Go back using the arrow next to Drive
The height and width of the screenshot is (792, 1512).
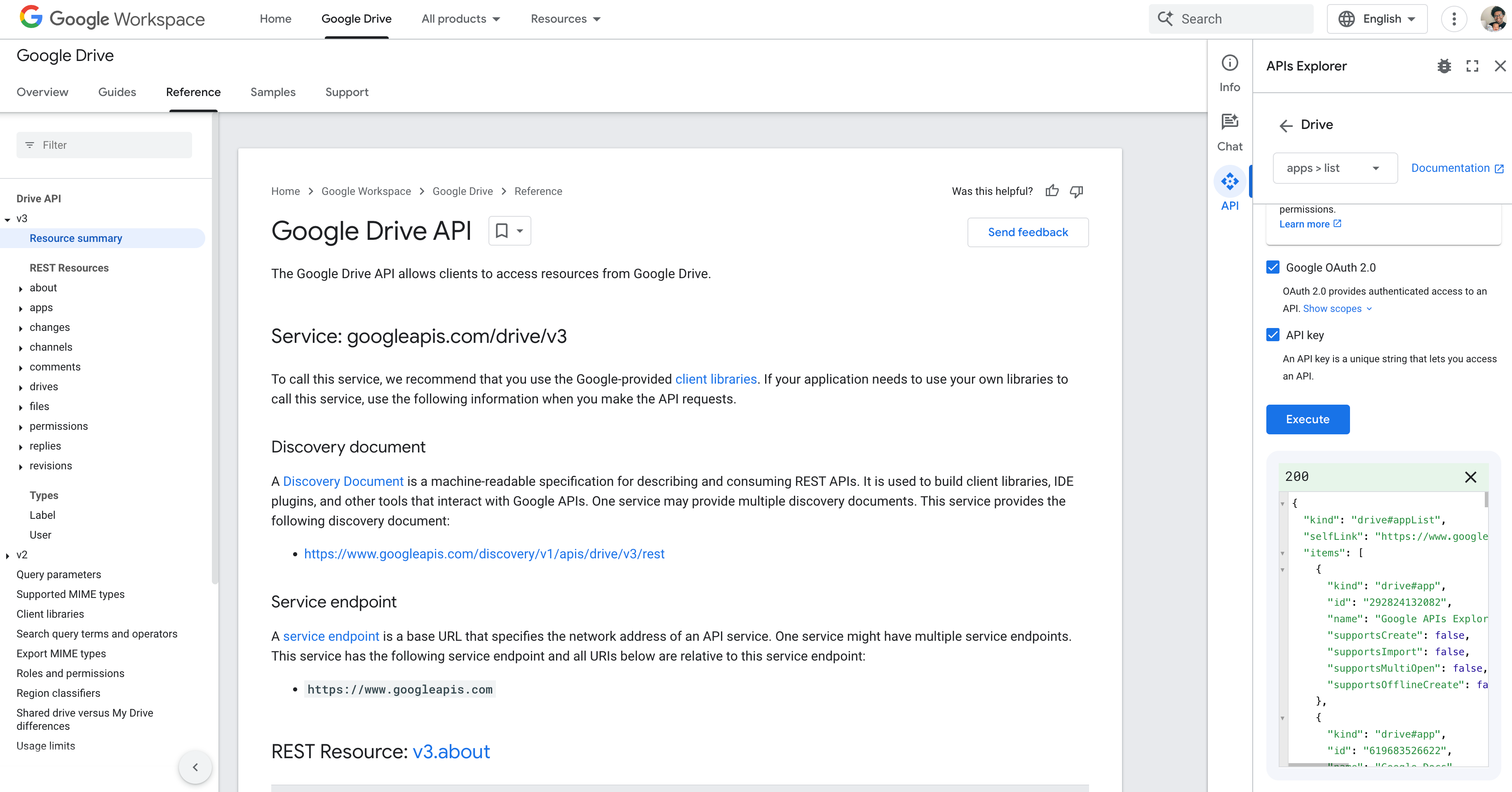click(1286, 126)
